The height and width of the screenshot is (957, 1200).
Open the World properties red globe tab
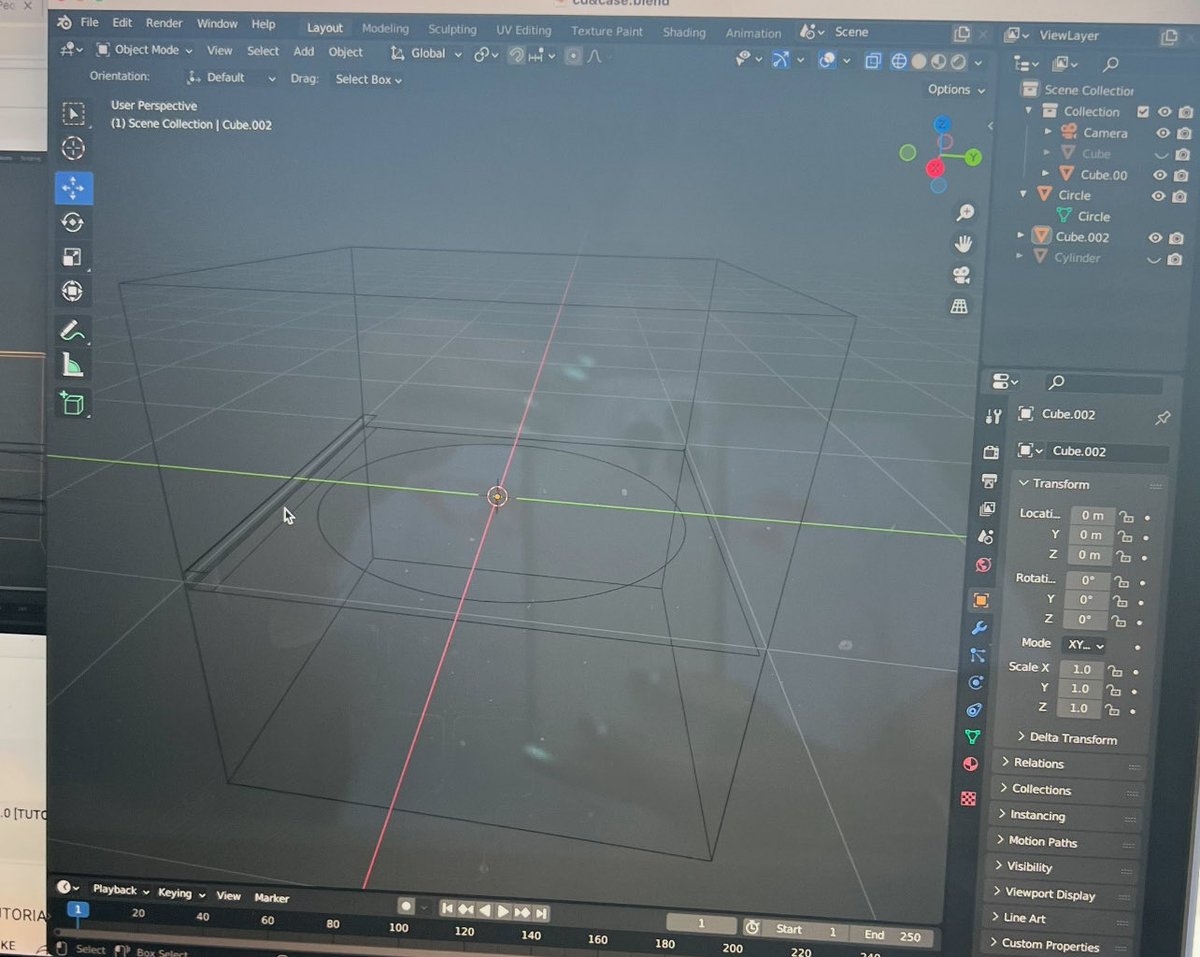coord(983,565)
